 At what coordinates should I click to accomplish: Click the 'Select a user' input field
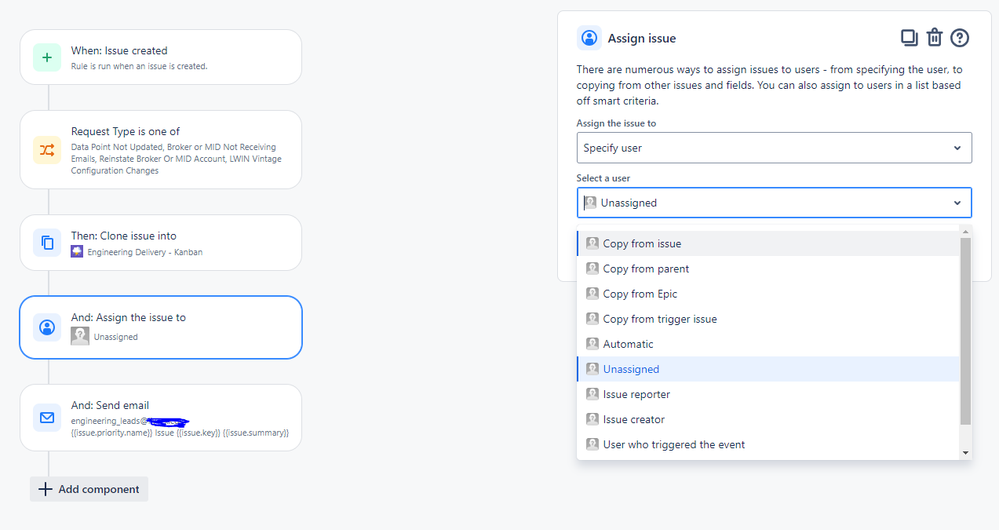[774, 203]
